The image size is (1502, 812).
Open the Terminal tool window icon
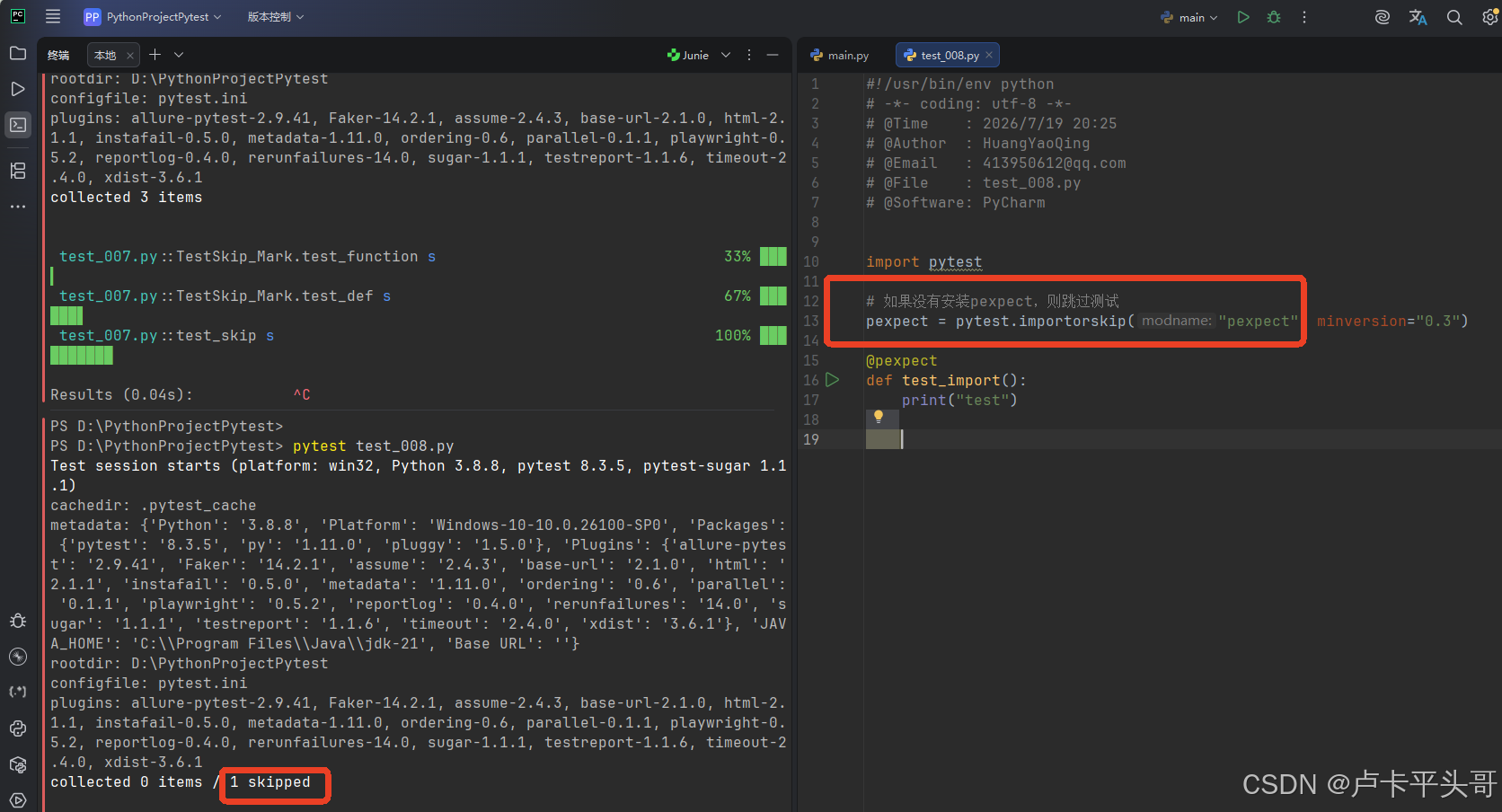[x=18, y=125]
